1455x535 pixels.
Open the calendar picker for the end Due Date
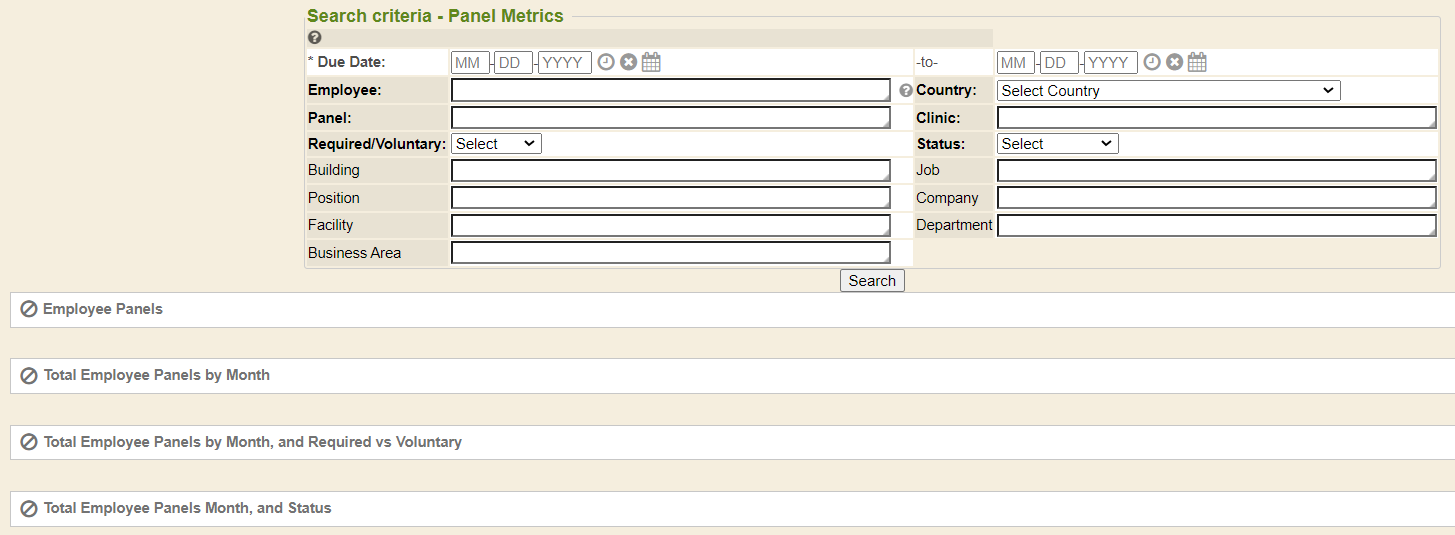click(1197, 62)
